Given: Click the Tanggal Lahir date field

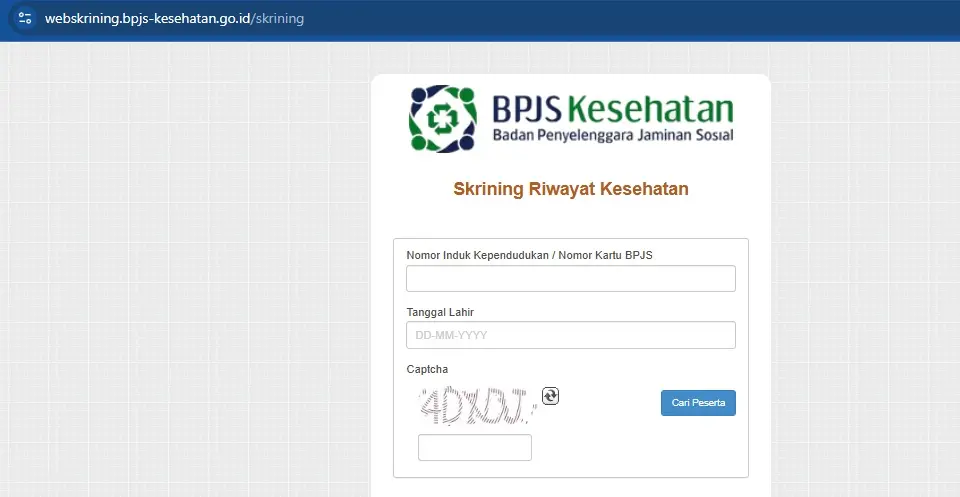Looking at the screenshot, I should (571, 335).
